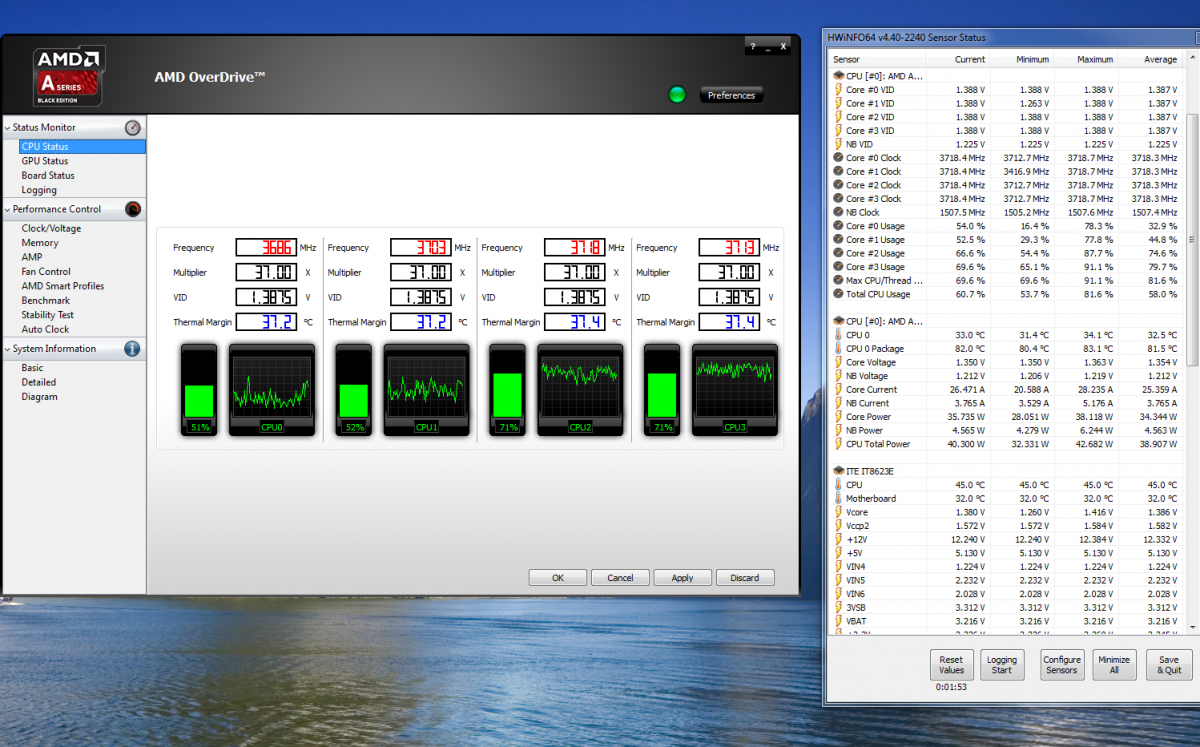
Task: Click the help question mark in OverDrive titlebar
Action: pos(753,46)
